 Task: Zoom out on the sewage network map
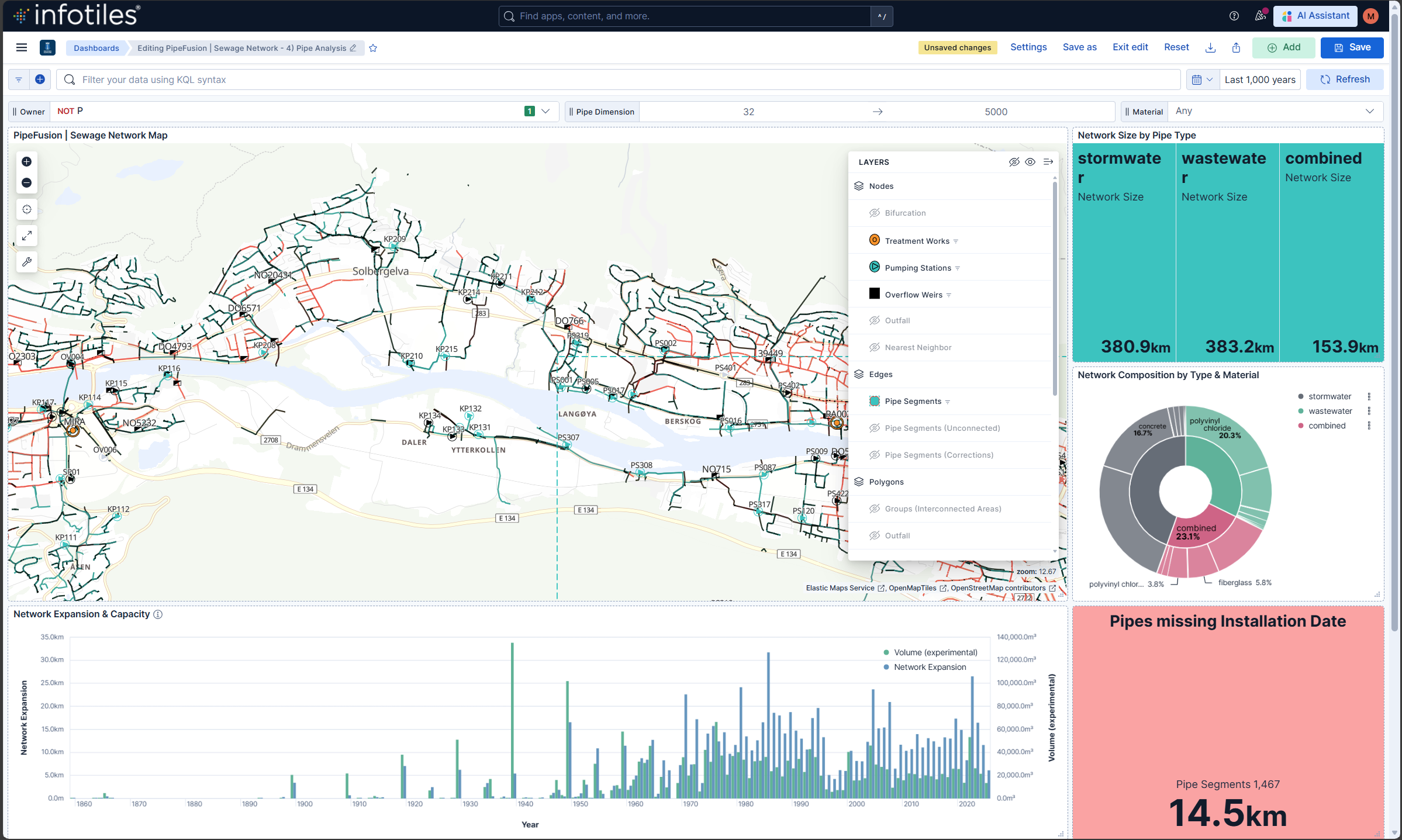tap(26, 182)
